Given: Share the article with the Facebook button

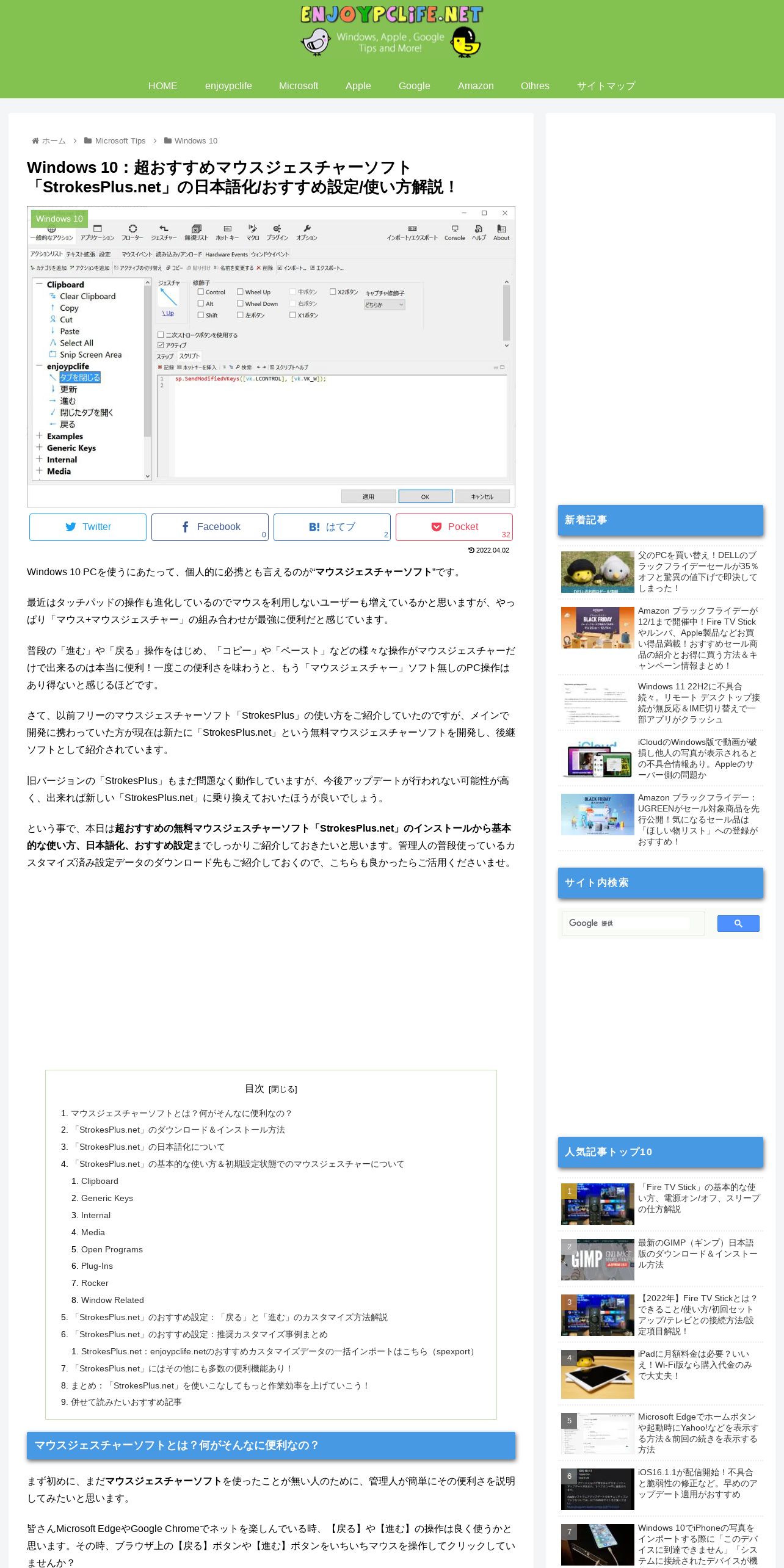Looking at the screenshot, I should tap(210, 527).
